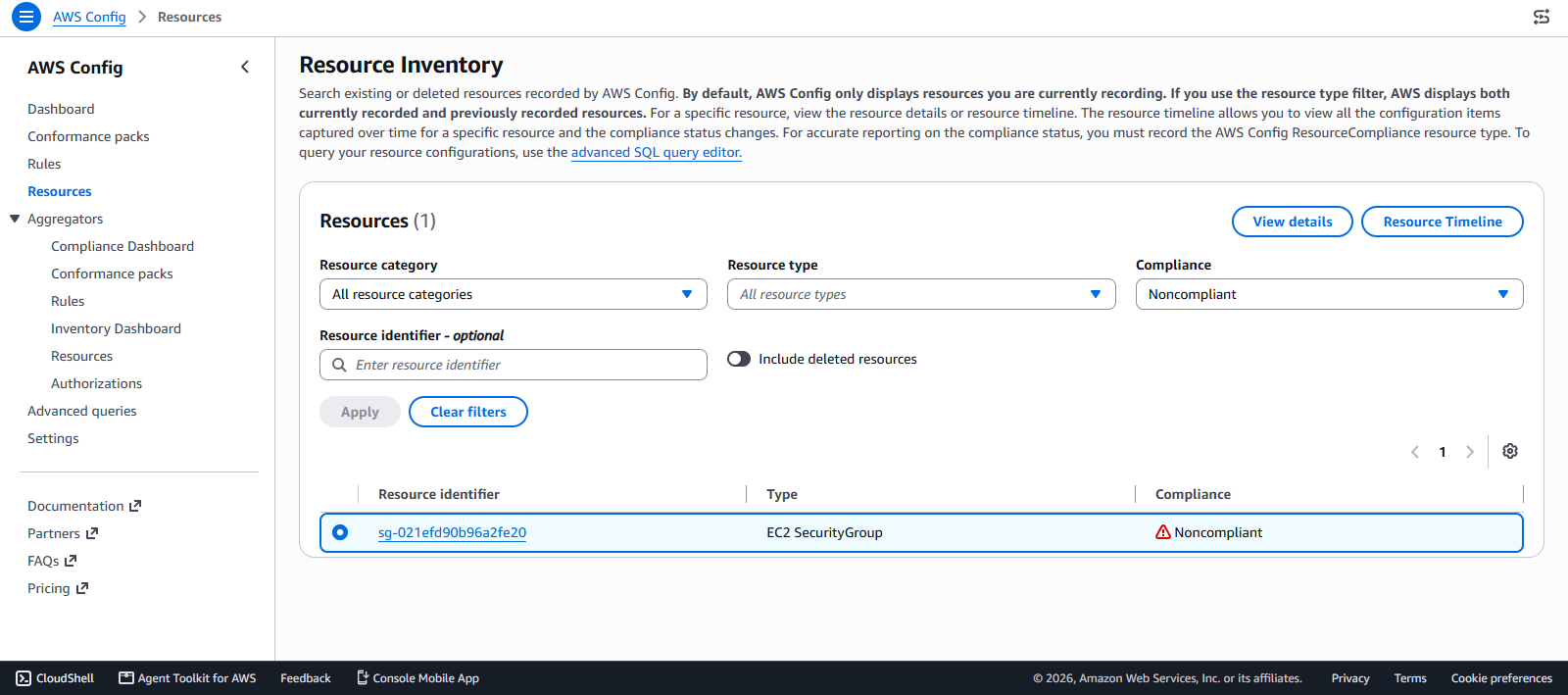Open table preferences gear icon
Viewport: 1568px width, 695px height.
click(1510, 451)
